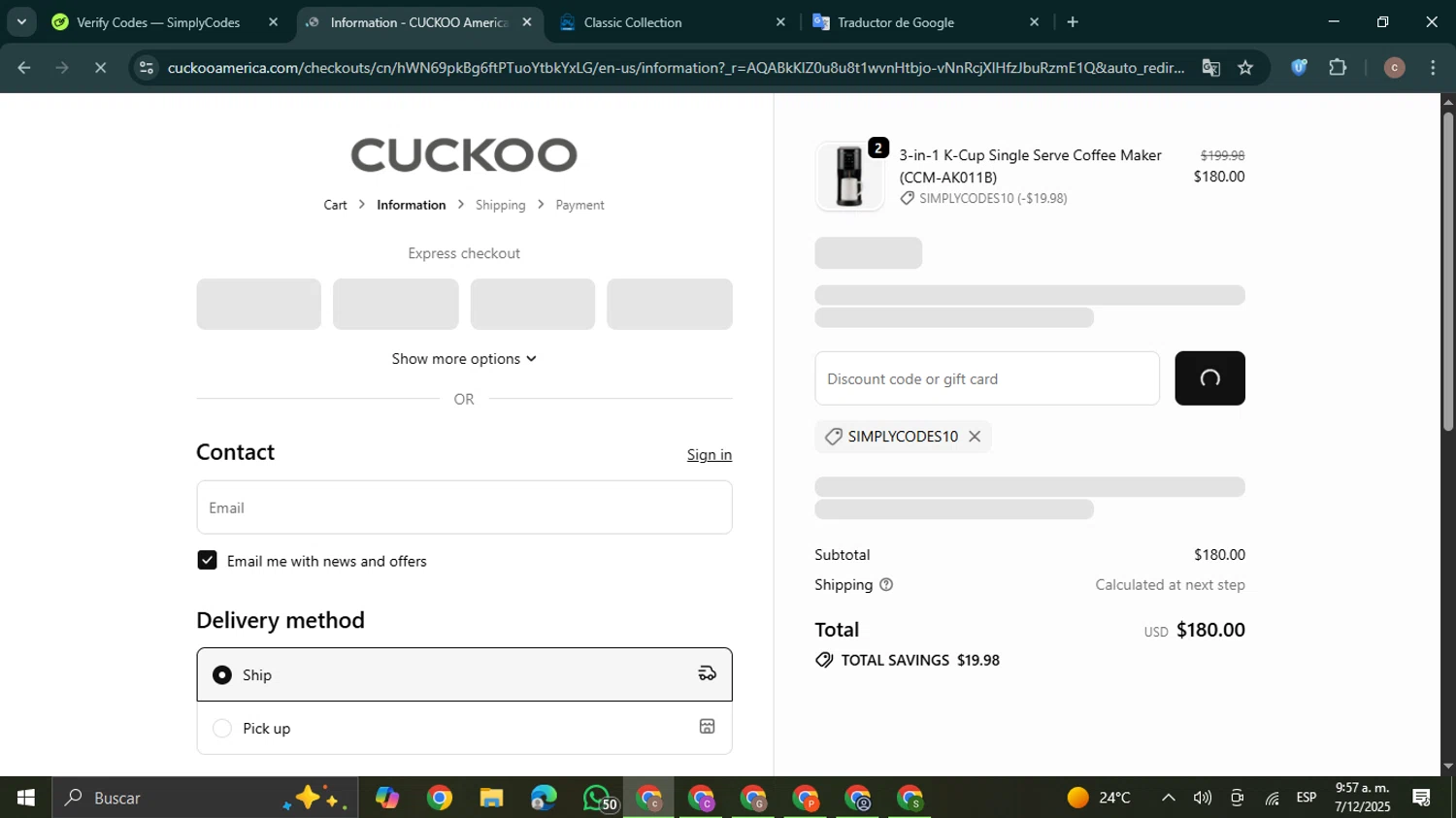The width and height of the screenshot is (1456, 818).
Task: Select the Ship delivery method
Action: (x=464, y=674)
